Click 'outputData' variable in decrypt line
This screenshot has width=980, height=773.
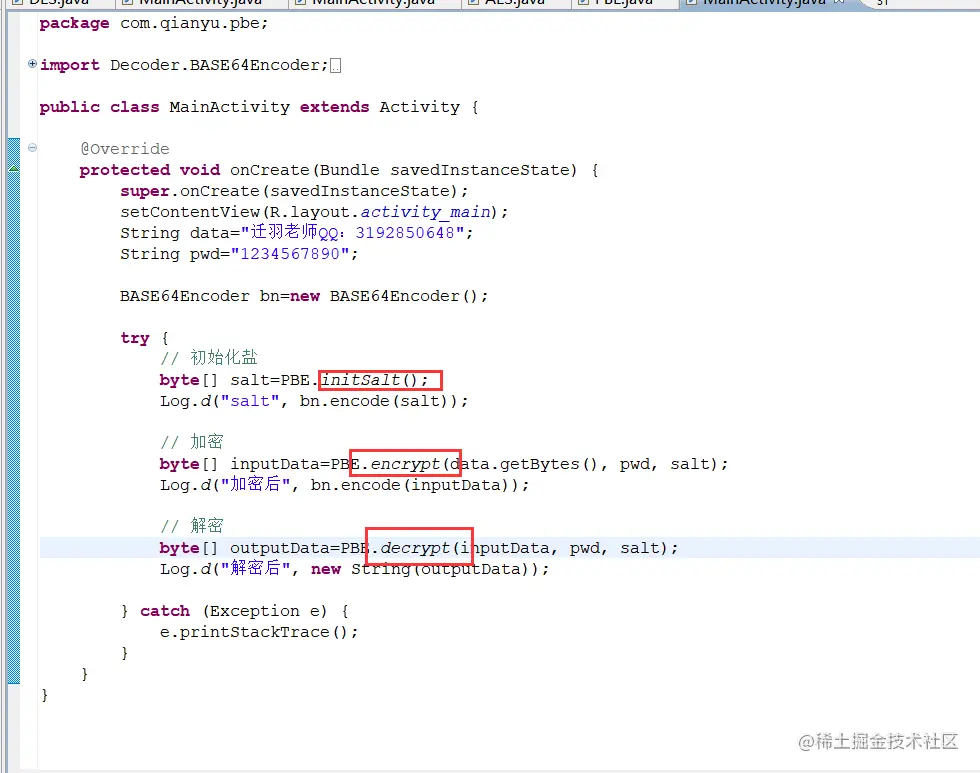point(280,548)
